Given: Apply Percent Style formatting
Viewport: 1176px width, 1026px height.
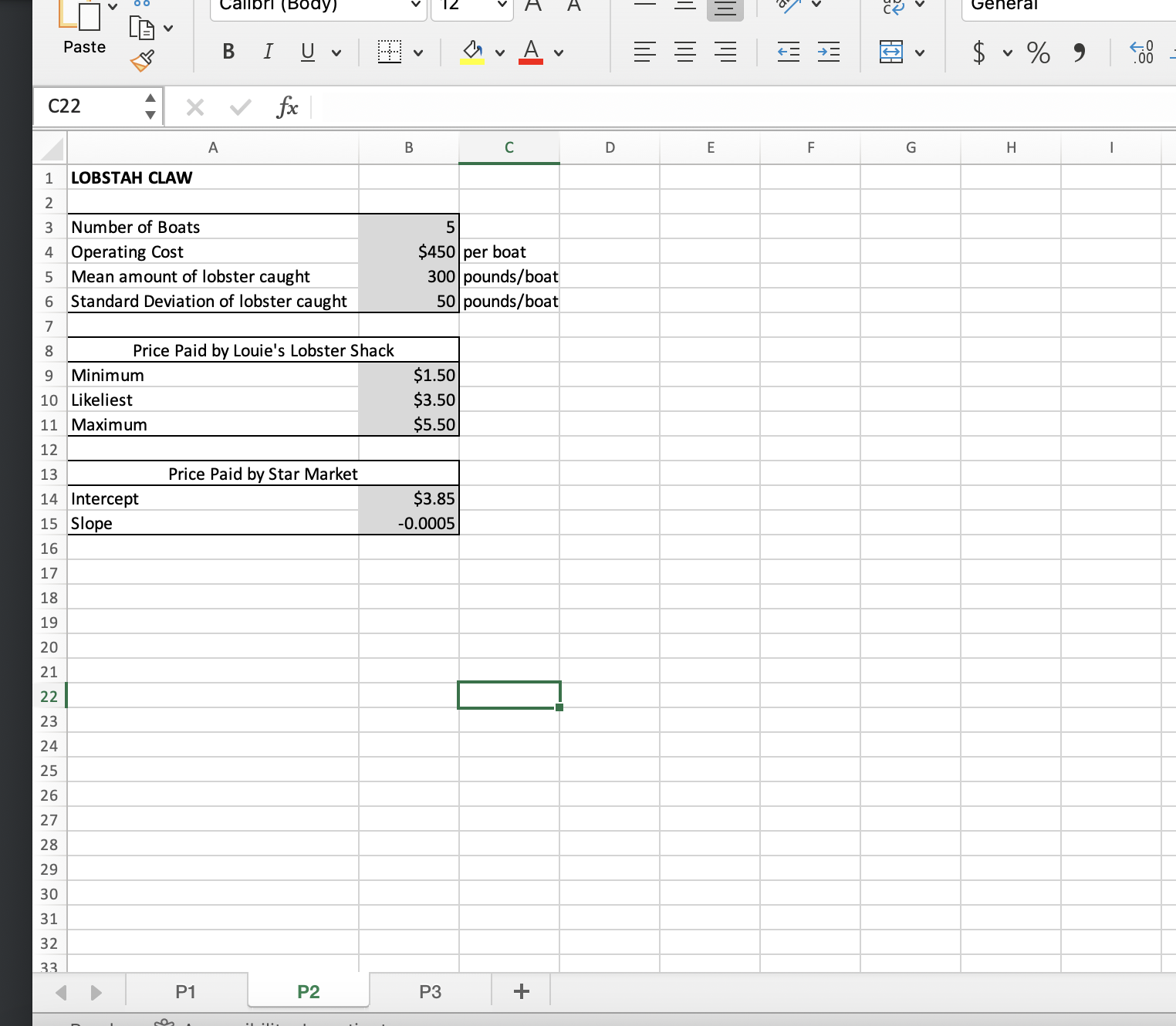Looking at the screenshot, I should pyautogui.click(x=1039, y=52).
